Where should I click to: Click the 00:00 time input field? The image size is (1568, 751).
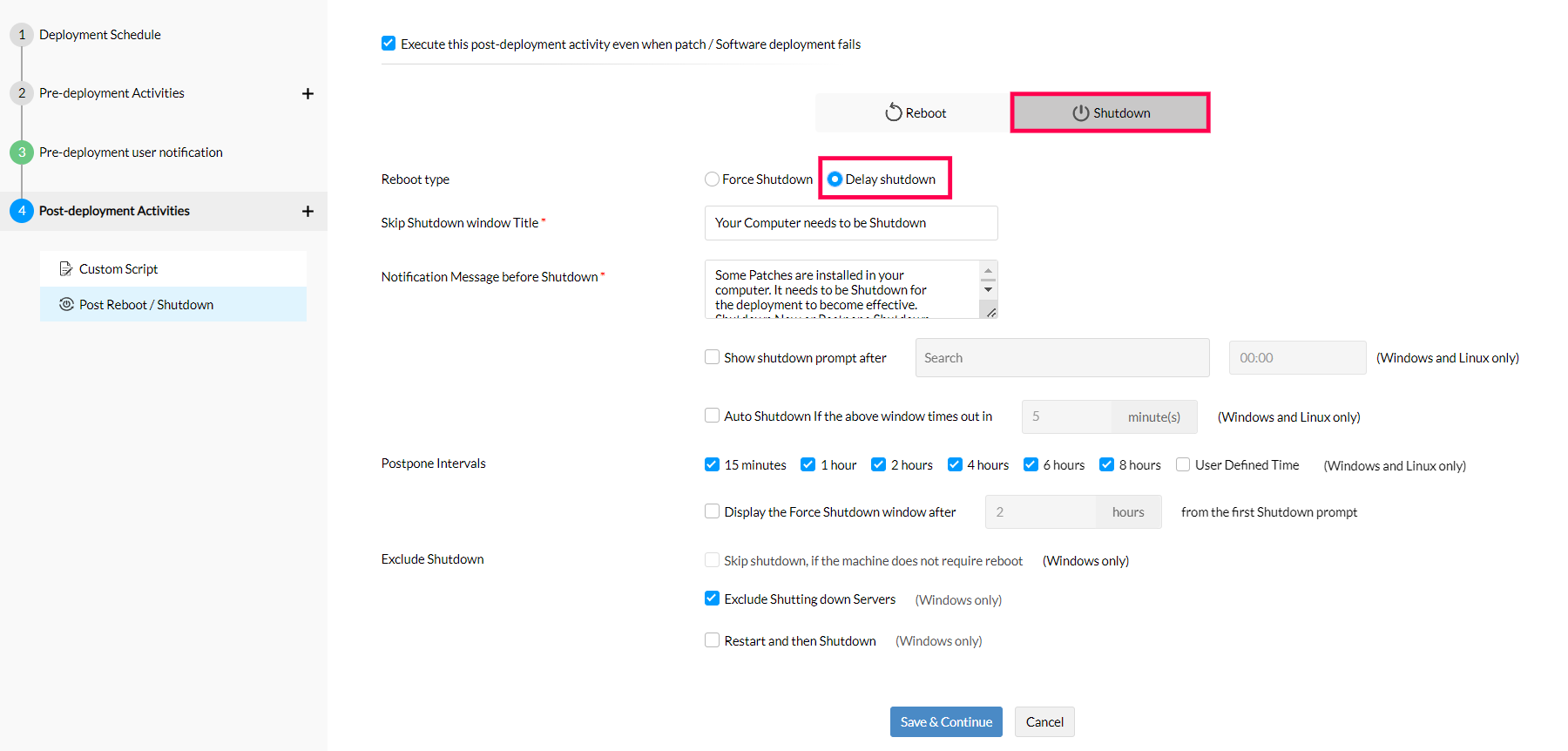coord(1297,357)
